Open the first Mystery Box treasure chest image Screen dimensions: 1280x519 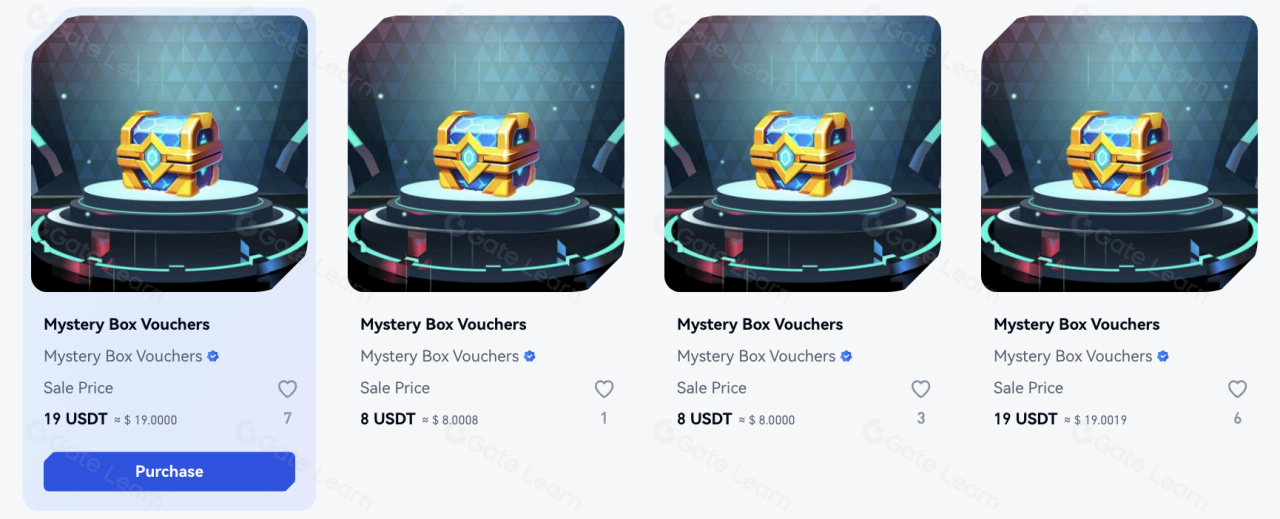(x=169, y=154)
